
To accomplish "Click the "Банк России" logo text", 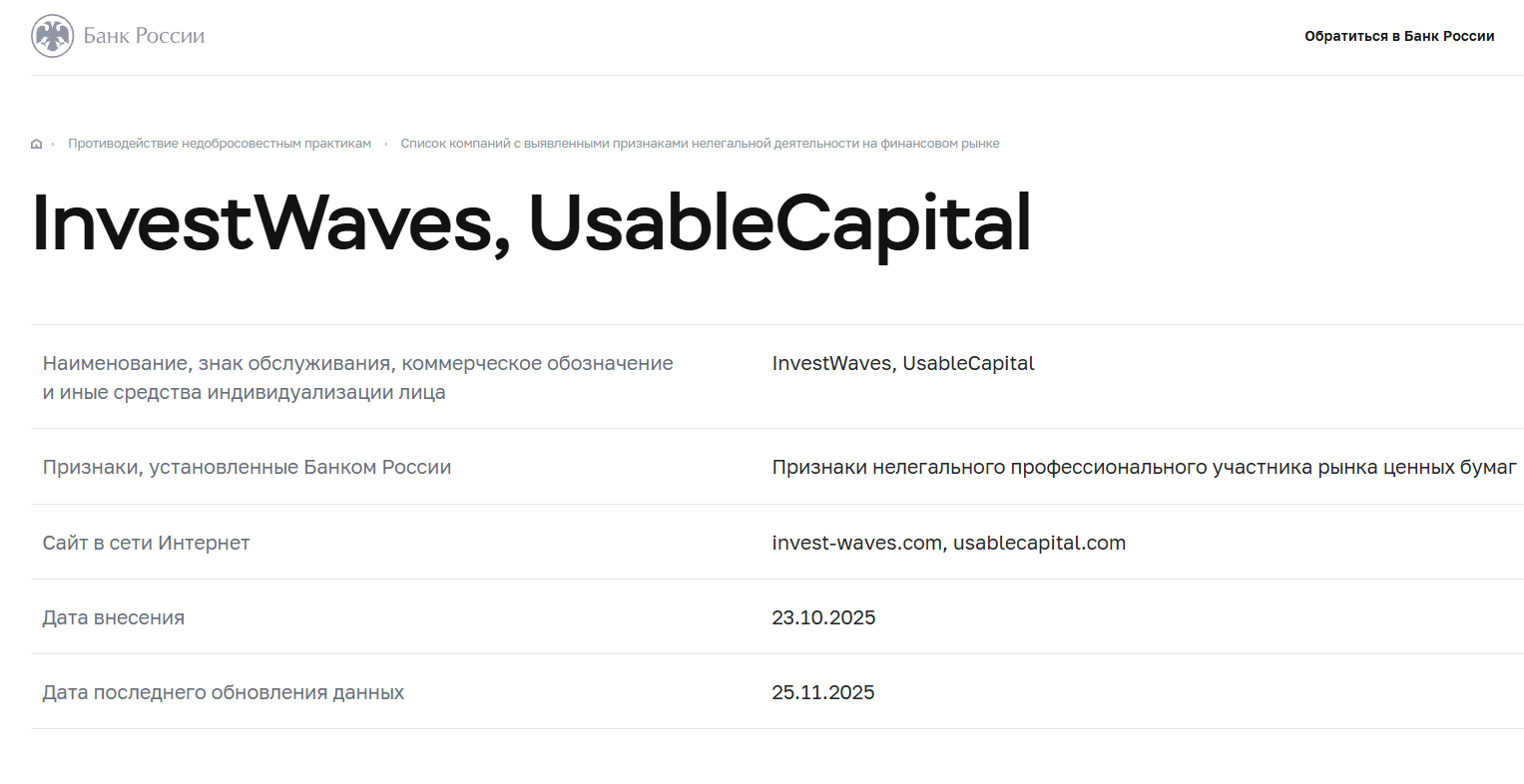I will click(144, 36).
